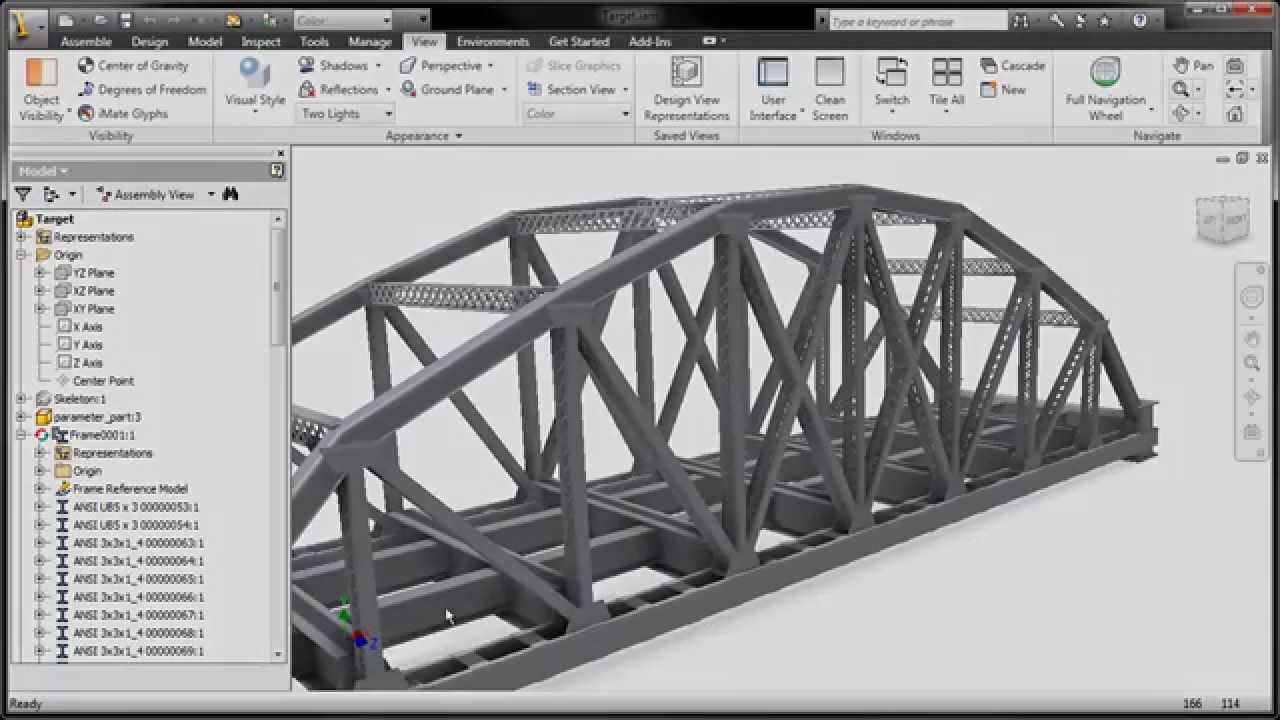Image resolution: width=1280 pixels, height=720 pixels.
Task: Toggle iMate Glyphs display
Action: pyautogui.click(x=124, y=113)
